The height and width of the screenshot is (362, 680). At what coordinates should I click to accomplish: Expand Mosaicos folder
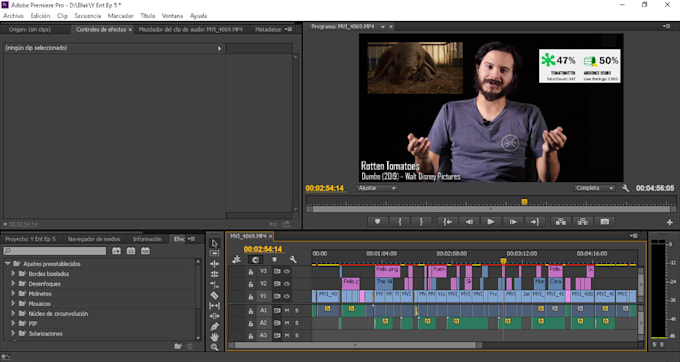click(13, 303)
